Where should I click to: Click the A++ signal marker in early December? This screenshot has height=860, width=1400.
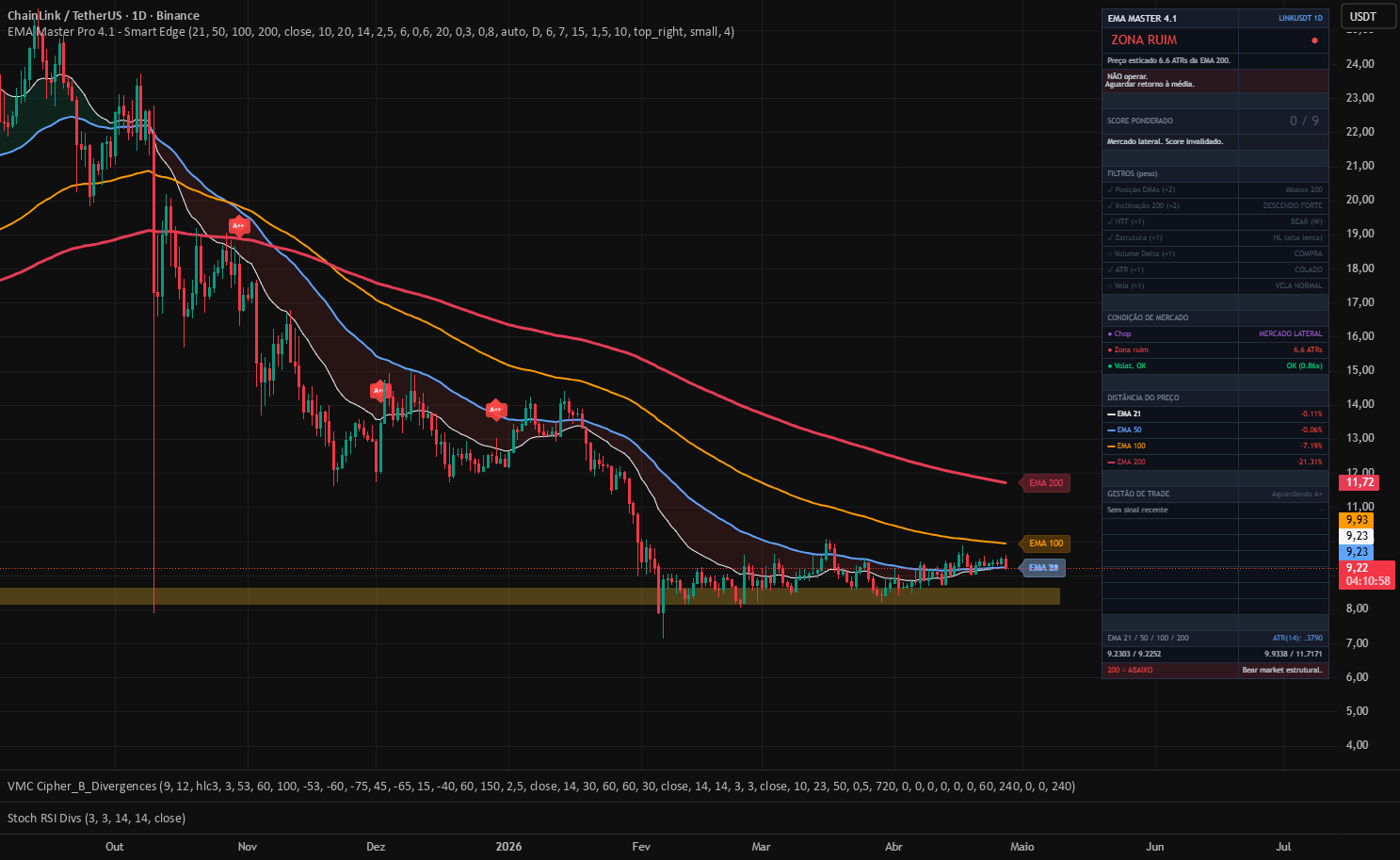click(x=378, y=390)
